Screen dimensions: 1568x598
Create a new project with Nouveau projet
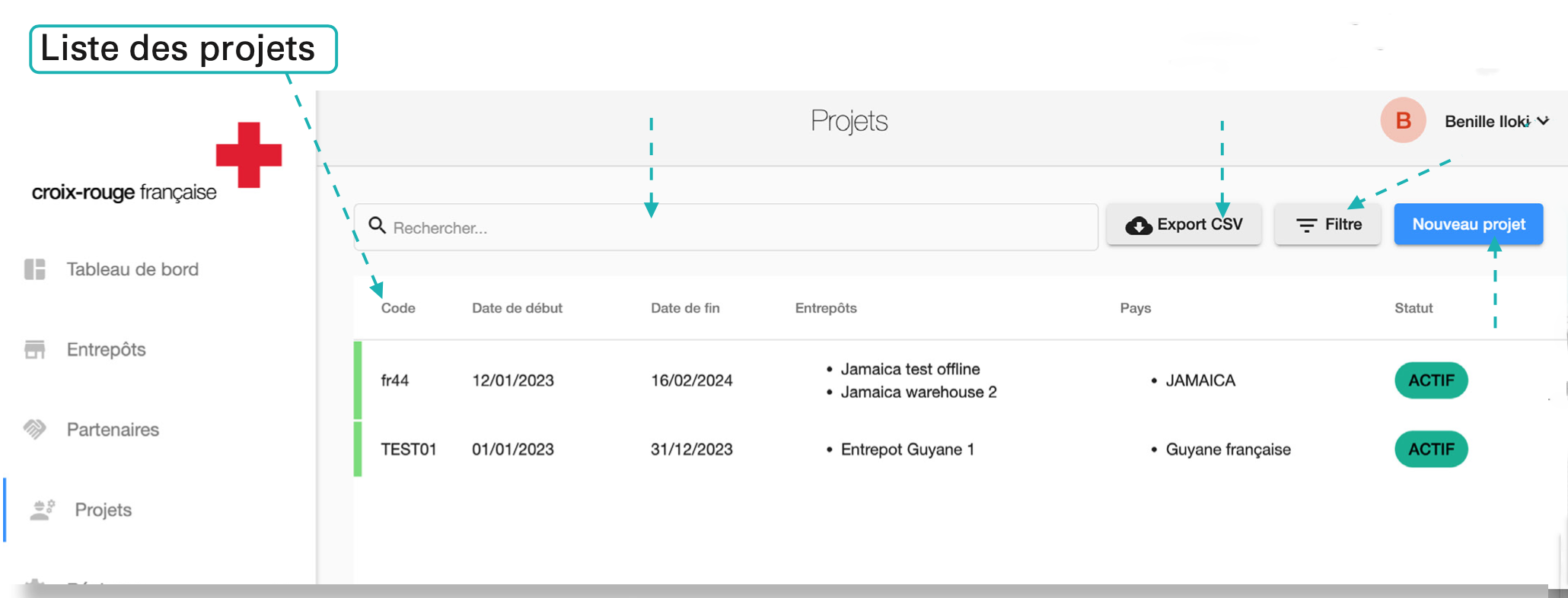[1468, 224]
